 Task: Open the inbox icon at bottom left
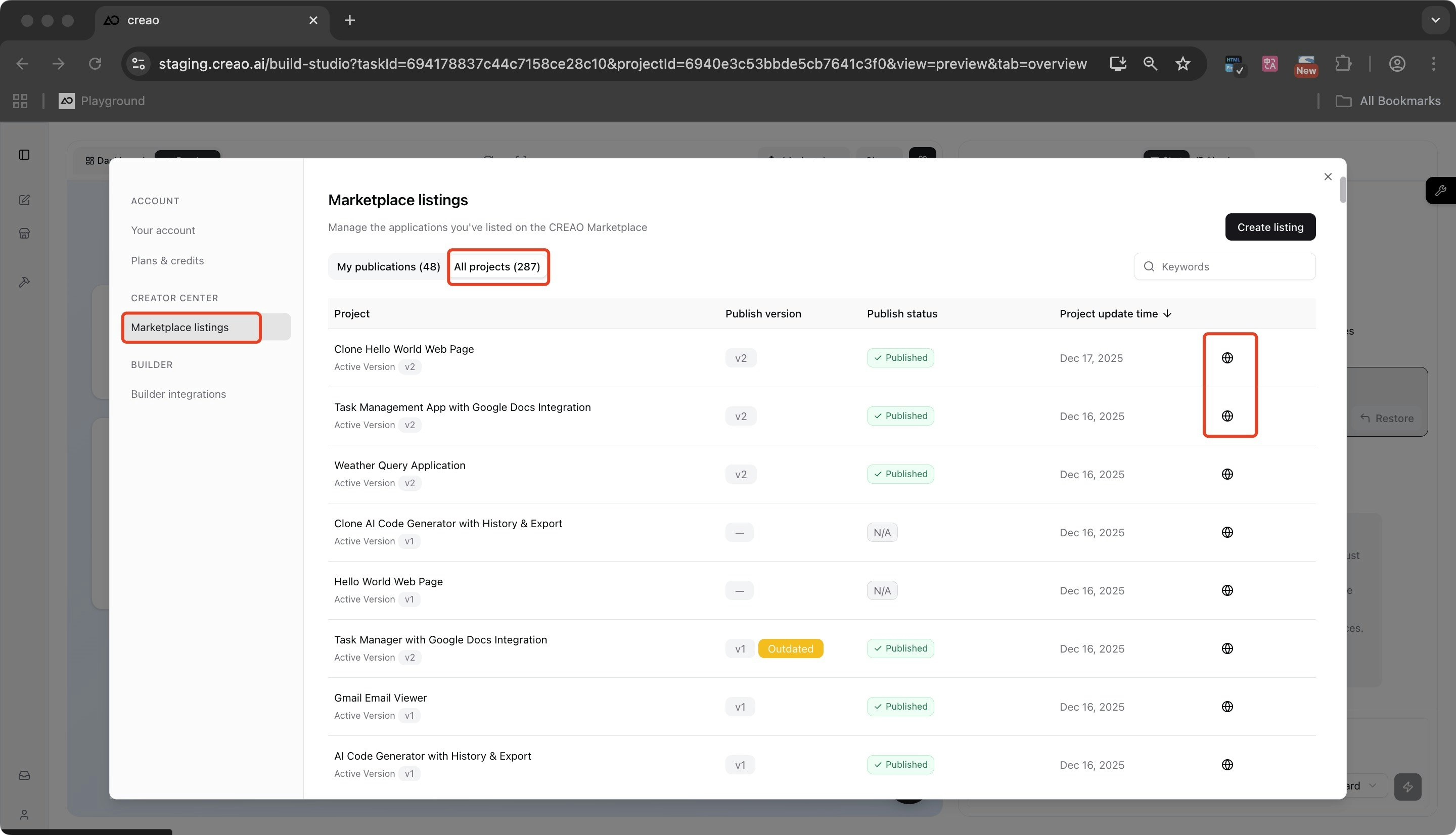pos(24,775)
